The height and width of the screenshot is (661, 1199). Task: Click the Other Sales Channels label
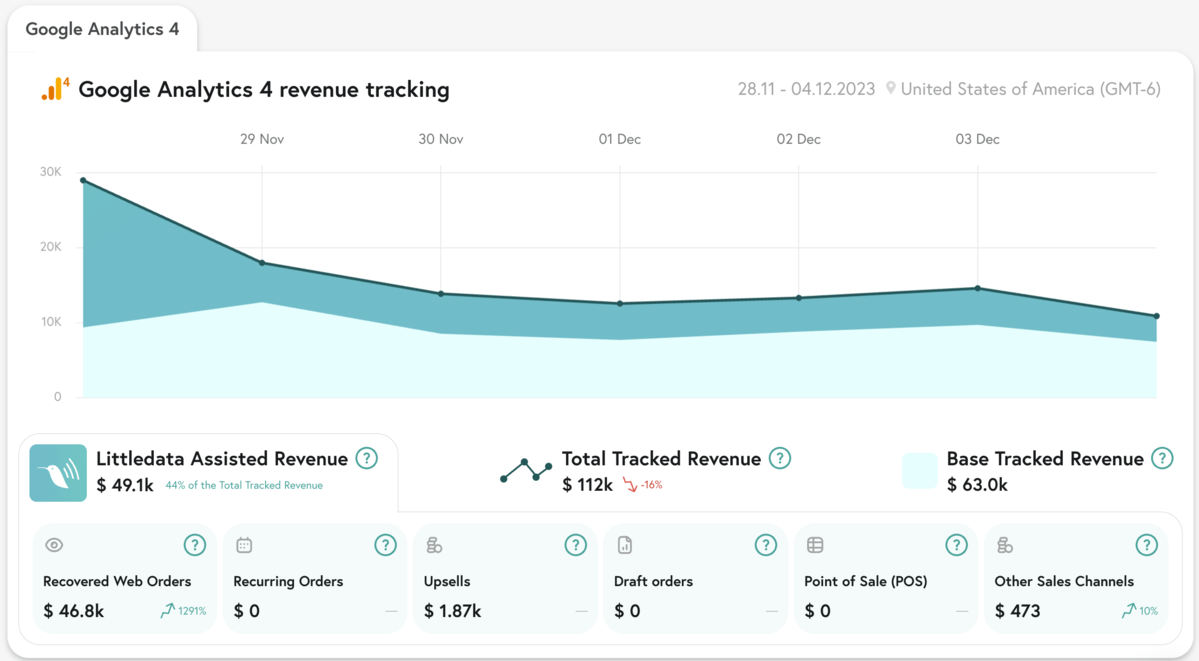tap(1064, 581)
